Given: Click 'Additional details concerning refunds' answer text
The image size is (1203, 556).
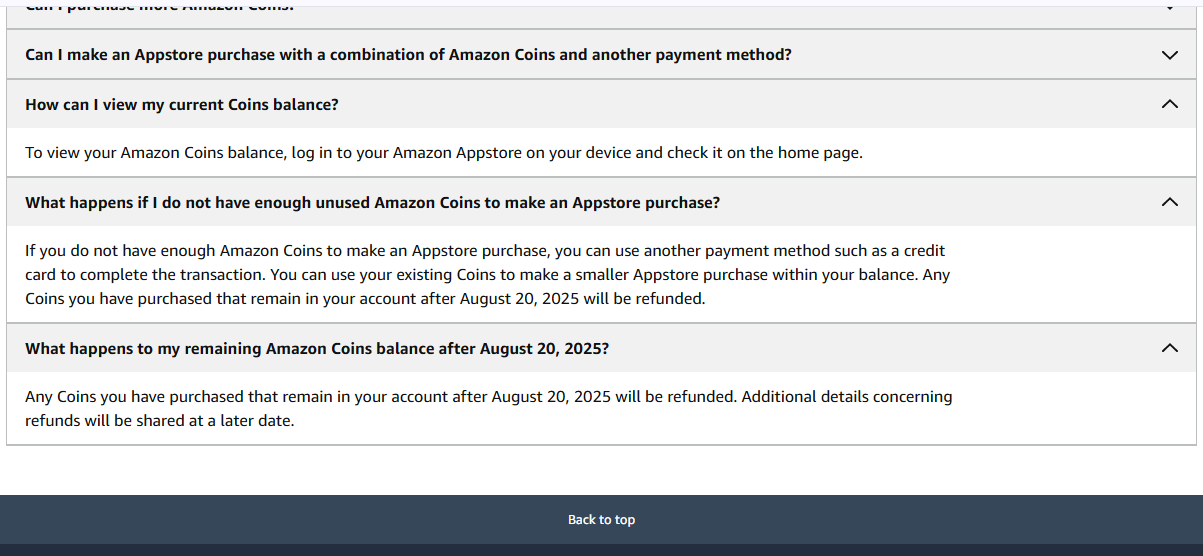Looking at the screenshot, I should 848,396.
